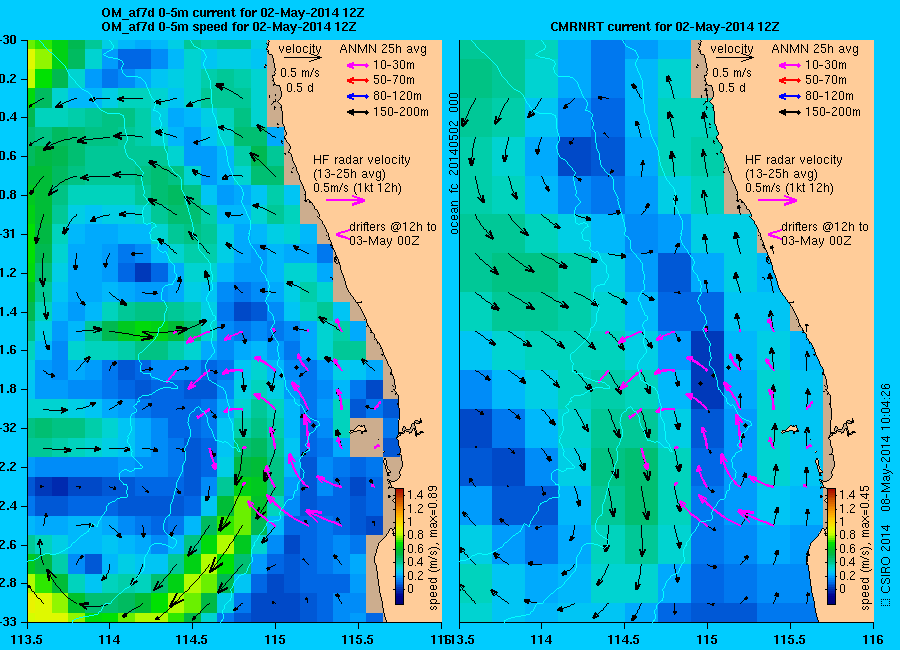Click the magenta drifters marker in right panel

click(x=775, y=234)
